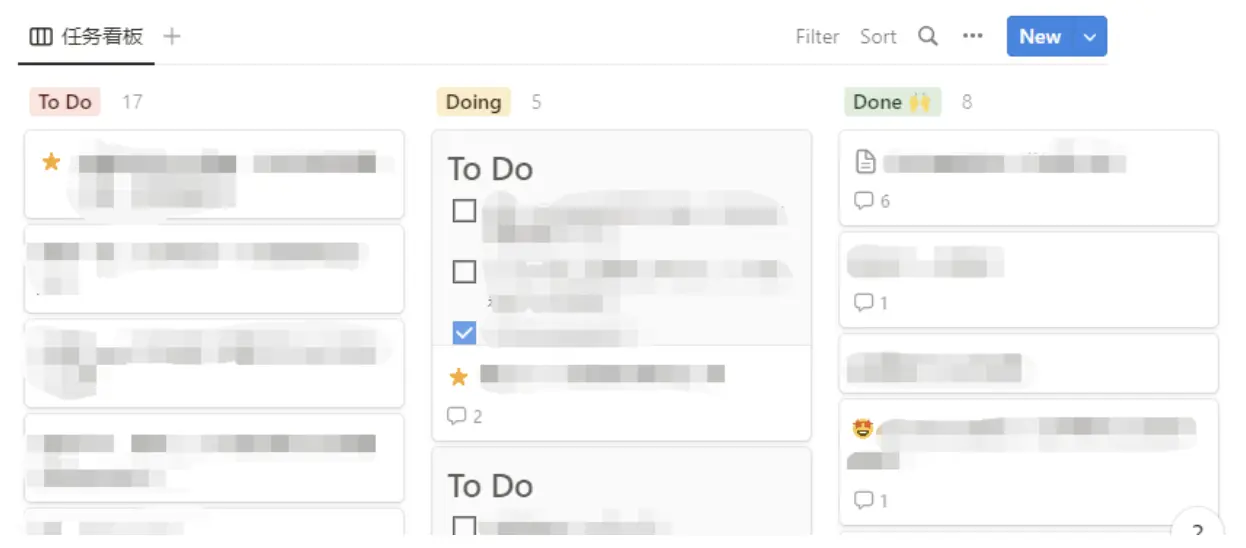The width and height of the screenshot is (1246, 548).
Task: Click the pink To Do group label
Action: [x=65, y=102]
